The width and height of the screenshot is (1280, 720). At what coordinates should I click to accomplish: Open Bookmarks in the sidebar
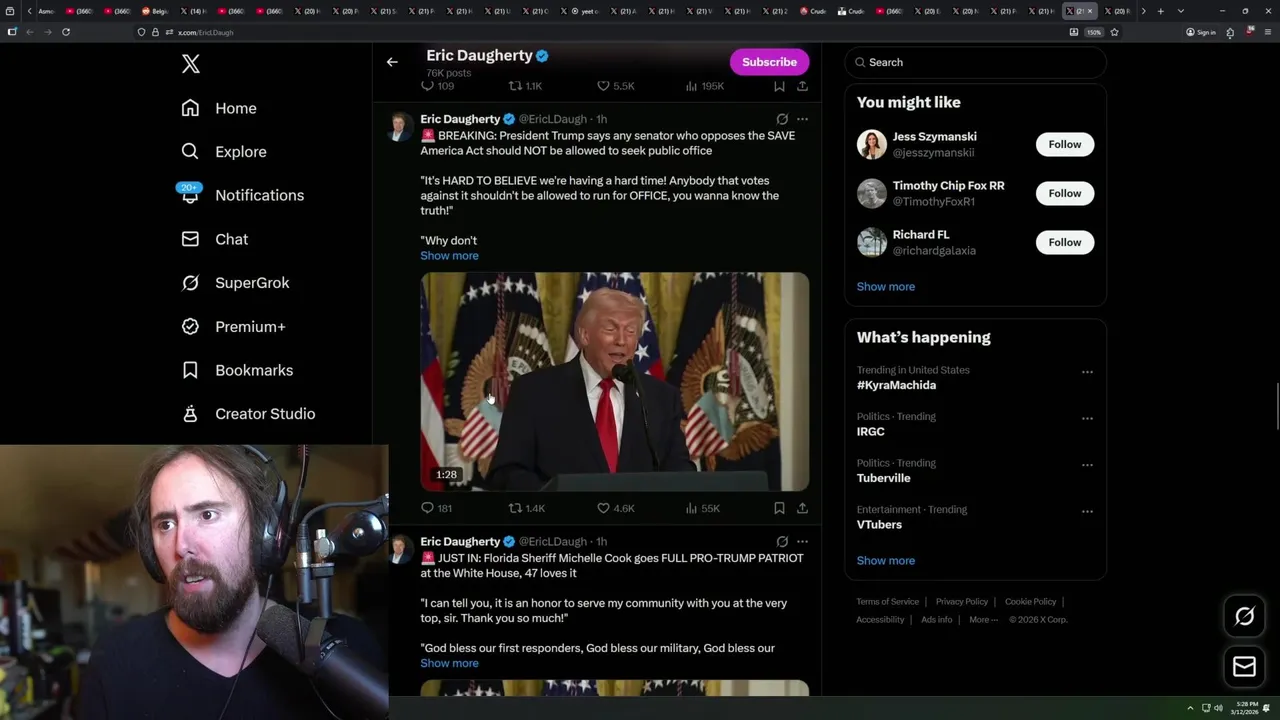[x=237, y=370]
